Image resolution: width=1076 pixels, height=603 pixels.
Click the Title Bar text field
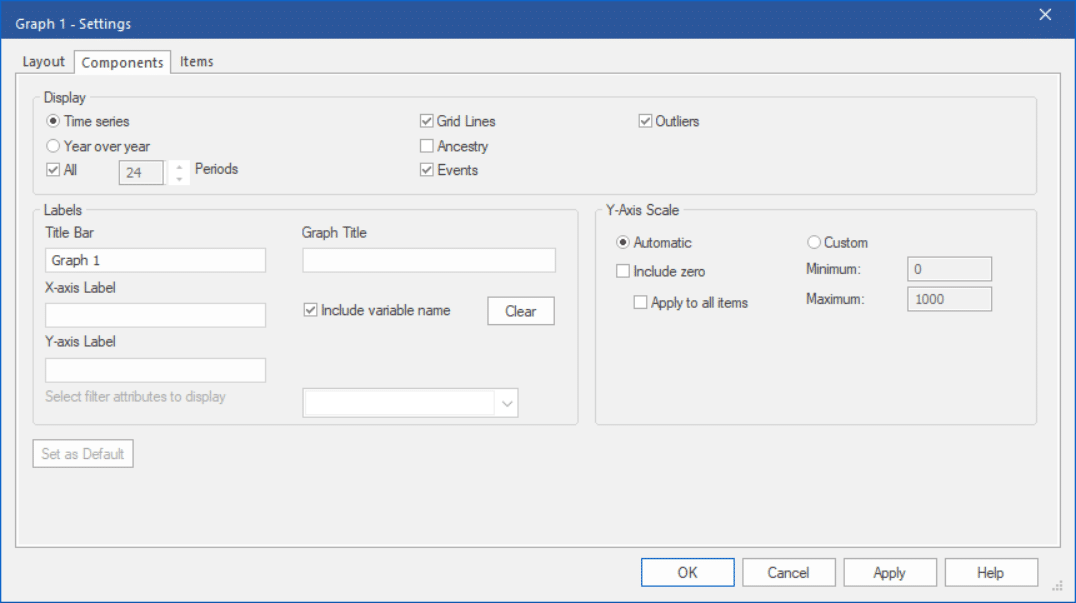tap(155, 260)
